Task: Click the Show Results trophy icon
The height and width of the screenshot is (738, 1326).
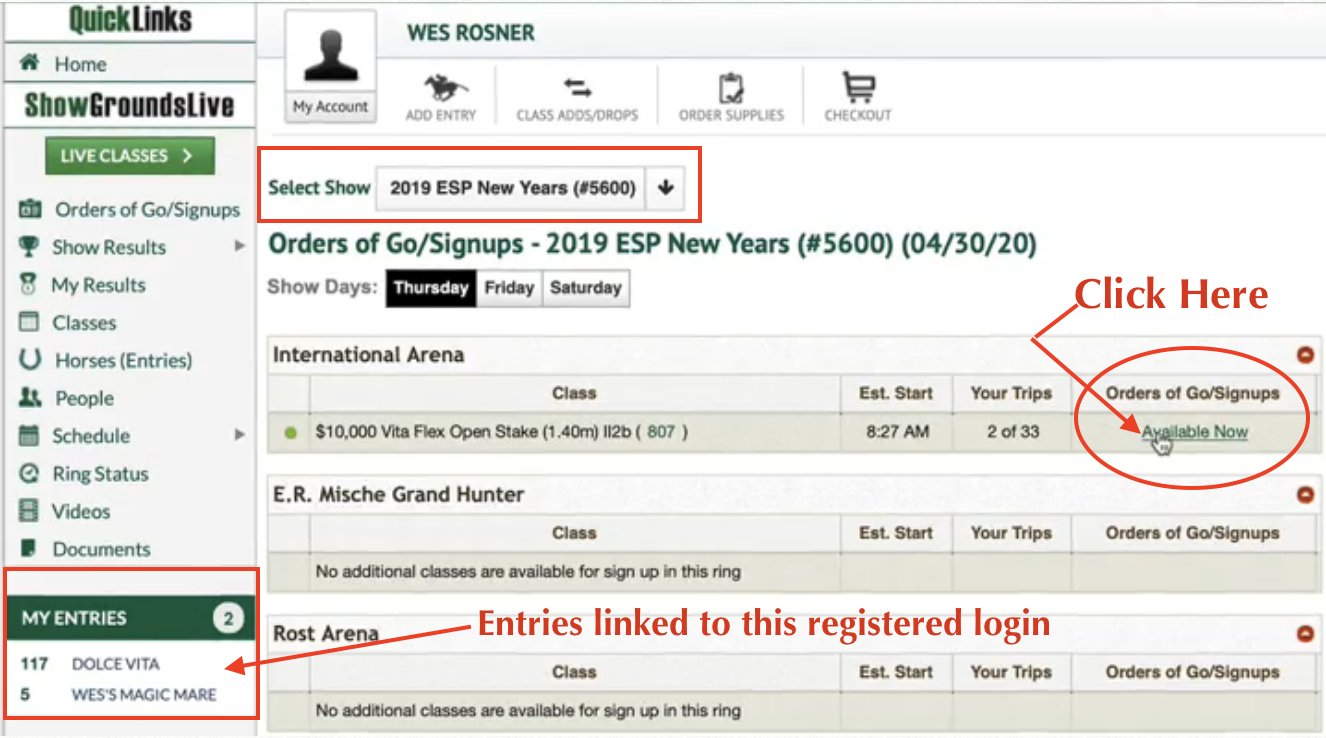Action: tap(30, 247)
